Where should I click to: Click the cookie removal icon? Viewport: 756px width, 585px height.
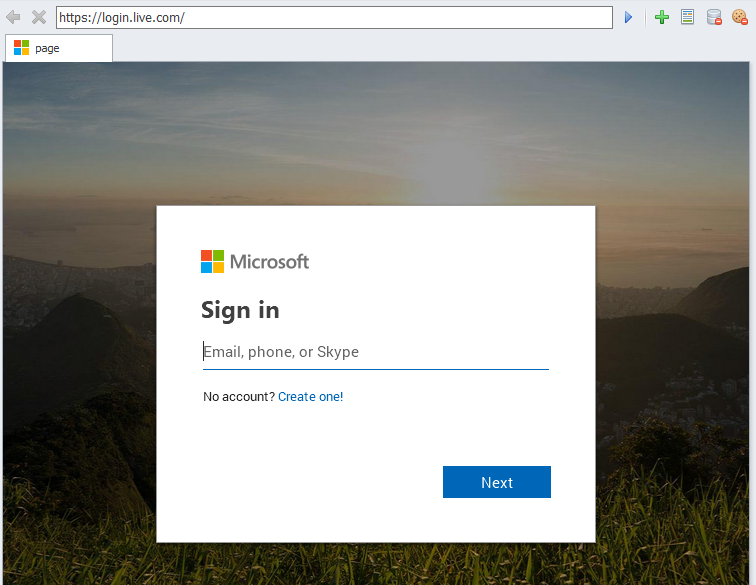click(739, 17)
